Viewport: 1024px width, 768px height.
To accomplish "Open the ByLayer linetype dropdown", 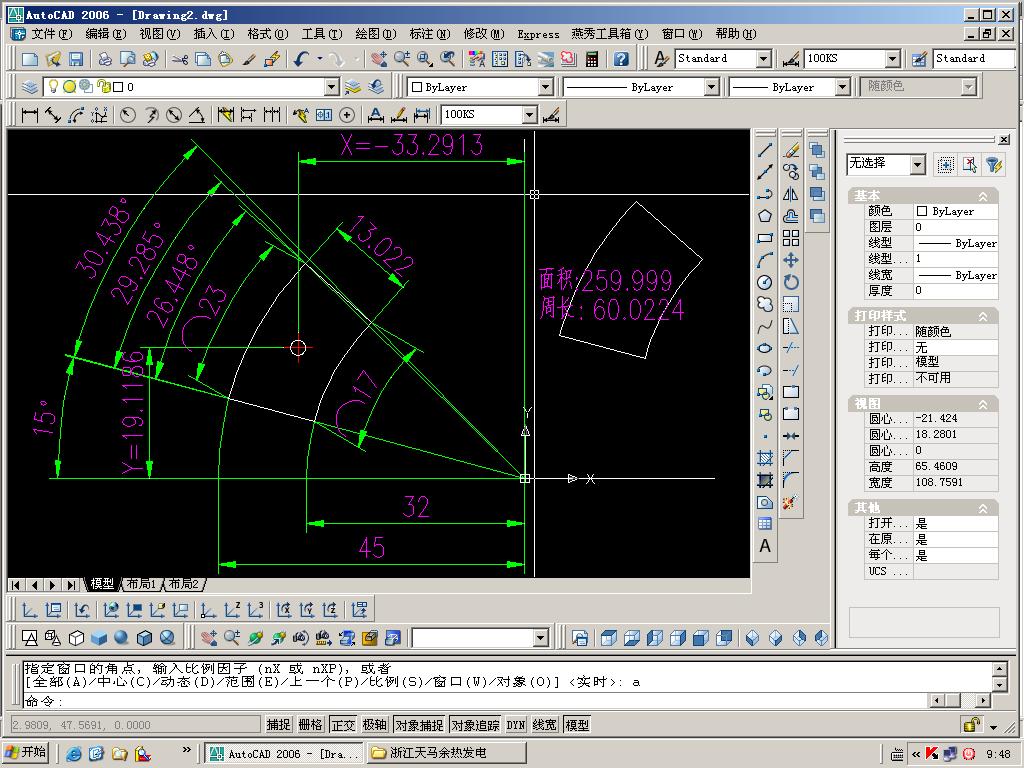I will [712, 87].
